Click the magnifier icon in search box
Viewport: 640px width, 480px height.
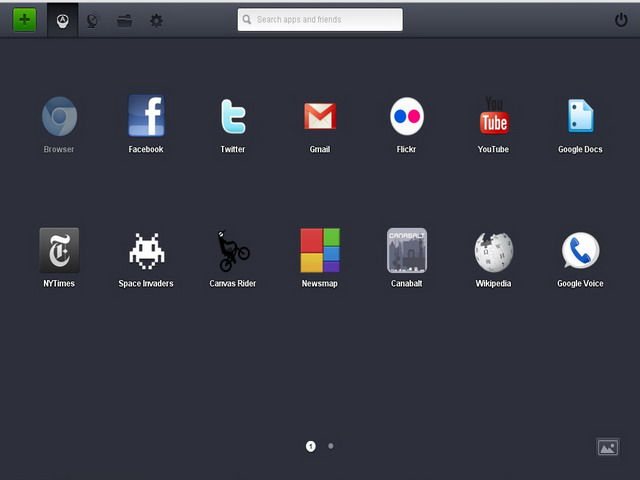(x=247, y=20)
